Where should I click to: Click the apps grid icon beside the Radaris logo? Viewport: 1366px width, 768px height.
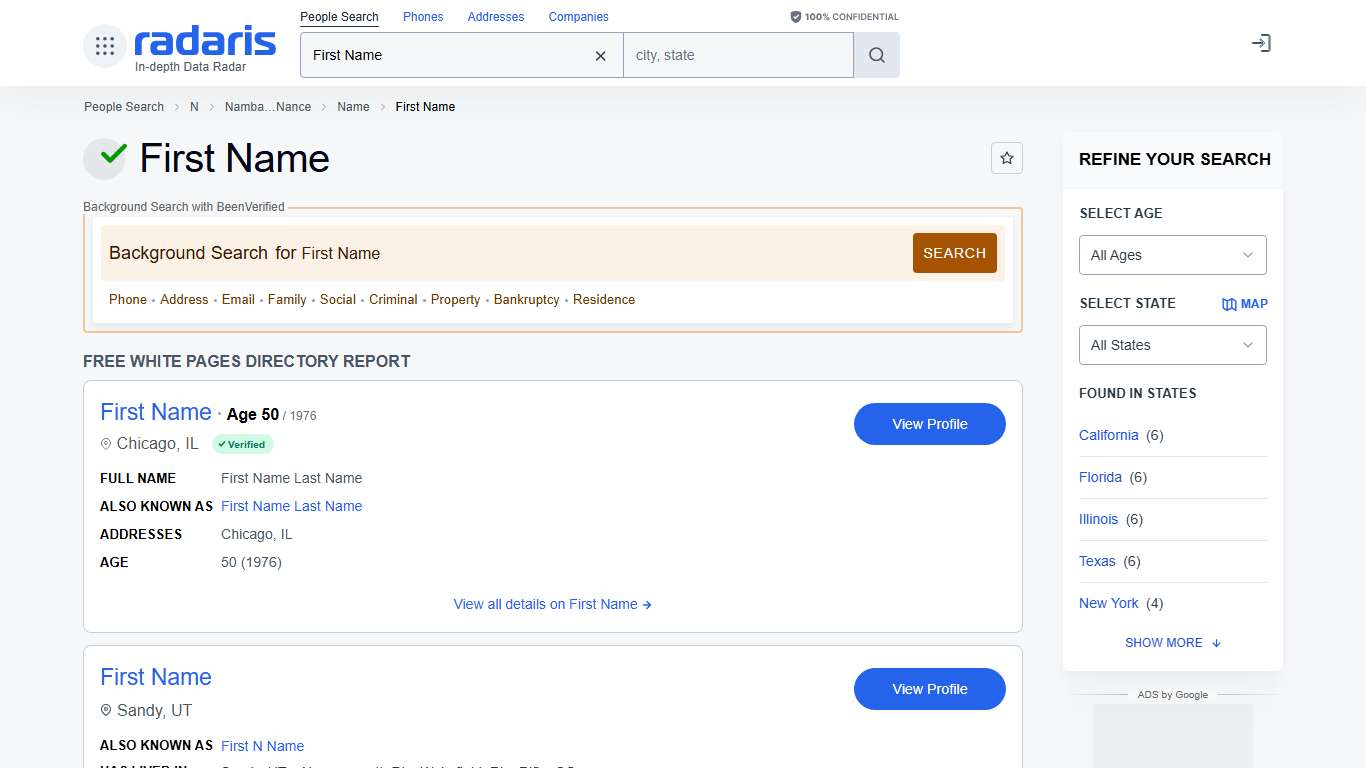coord(104,44)
